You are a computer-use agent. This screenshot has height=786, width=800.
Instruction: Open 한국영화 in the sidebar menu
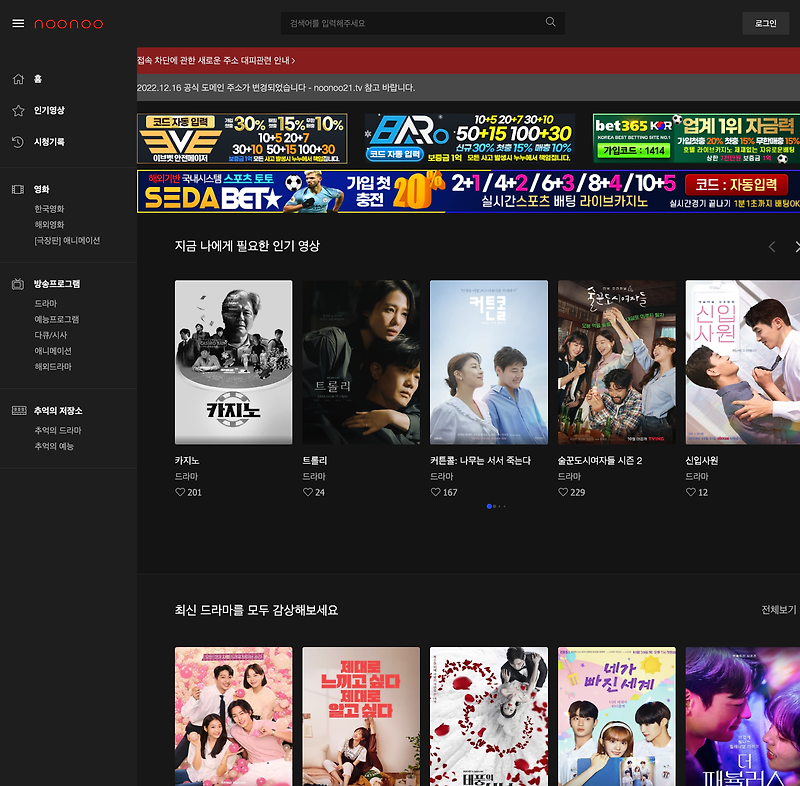pos(49,209)
